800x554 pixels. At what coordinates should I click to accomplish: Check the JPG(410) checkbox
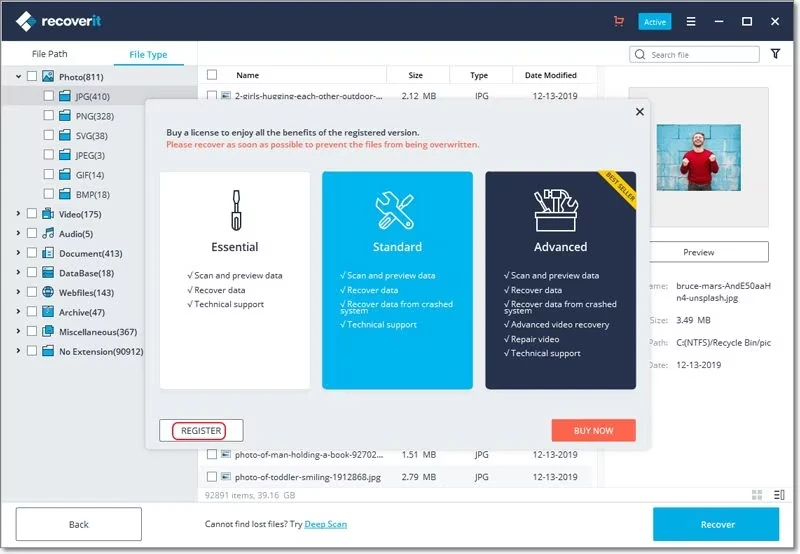[48, 95]
